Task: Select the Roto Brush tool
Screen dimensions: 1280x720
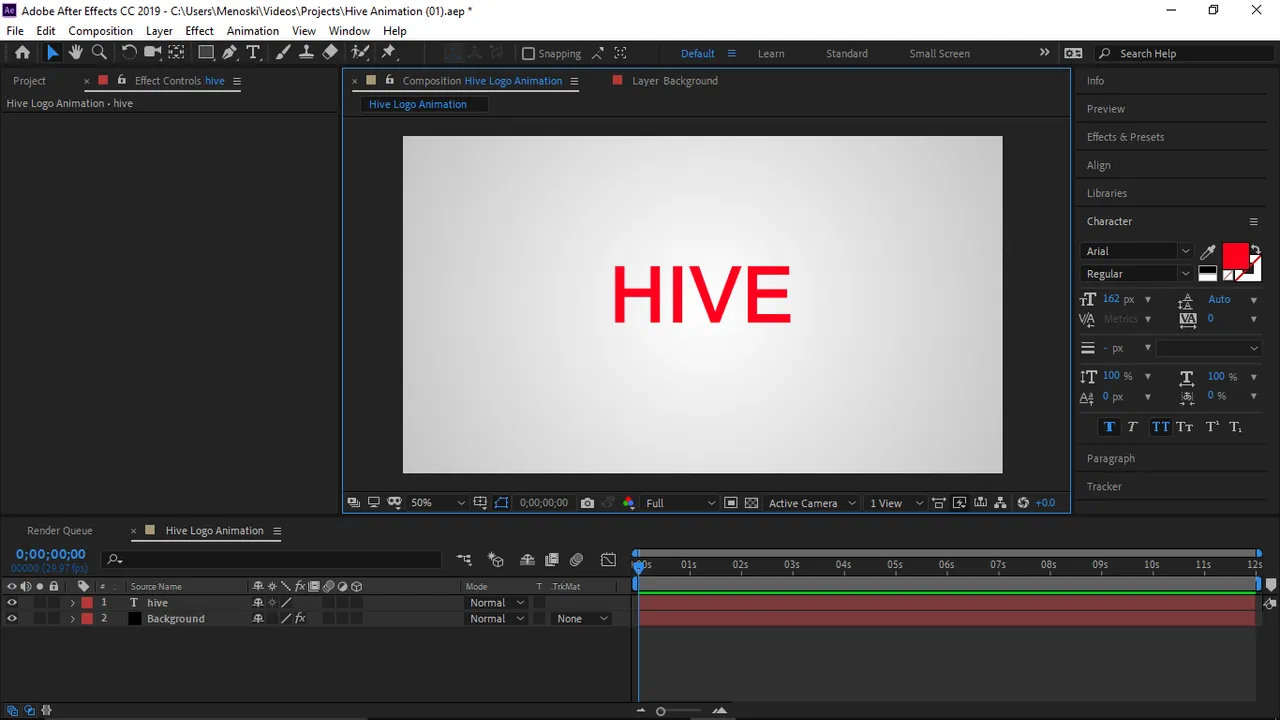Action: point(360,53)
